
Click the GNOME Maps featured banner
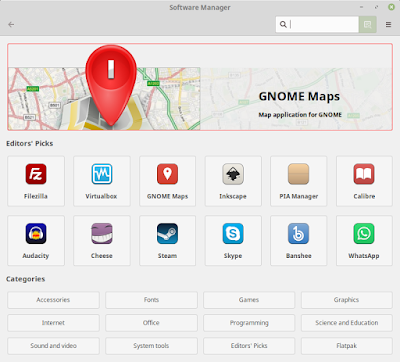point(200,87)
